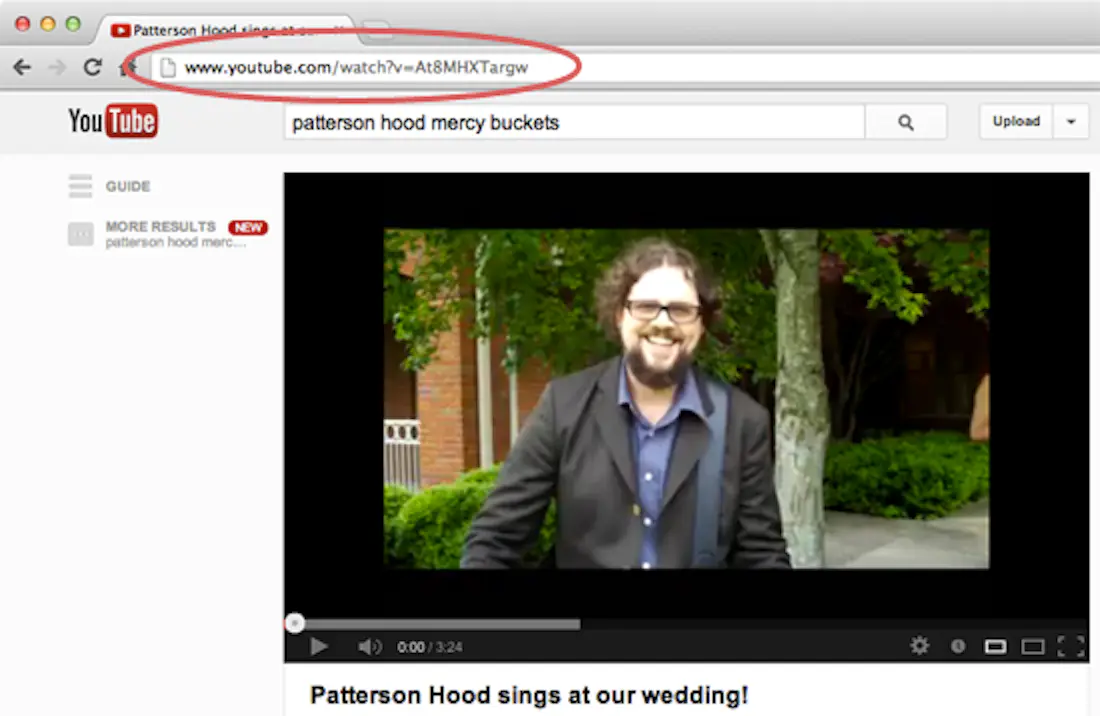Select the Patterson Hood browser tab

(225, 31)
